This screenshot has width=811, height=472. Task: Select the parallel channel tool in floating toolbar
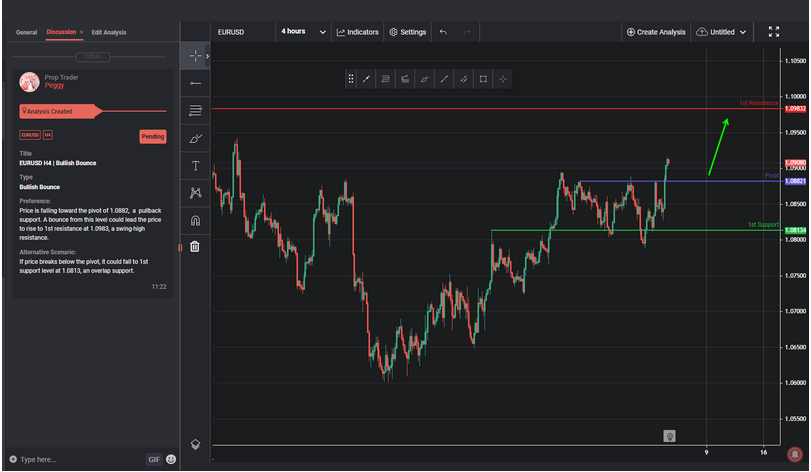(463, 79)
